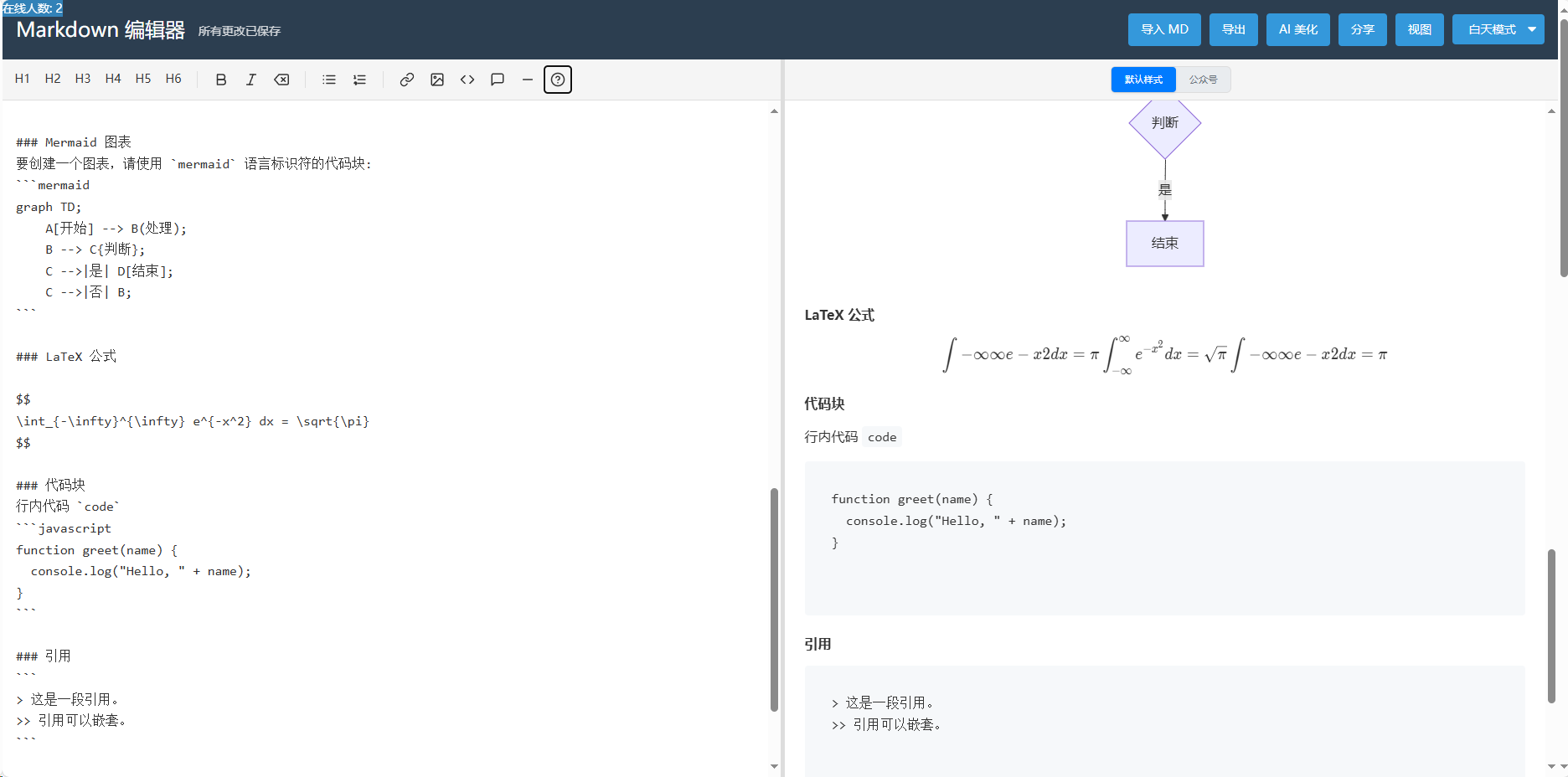1568x777 pixels.
Task: Switch preview to 公众号 style
Action: [1203, 80]
